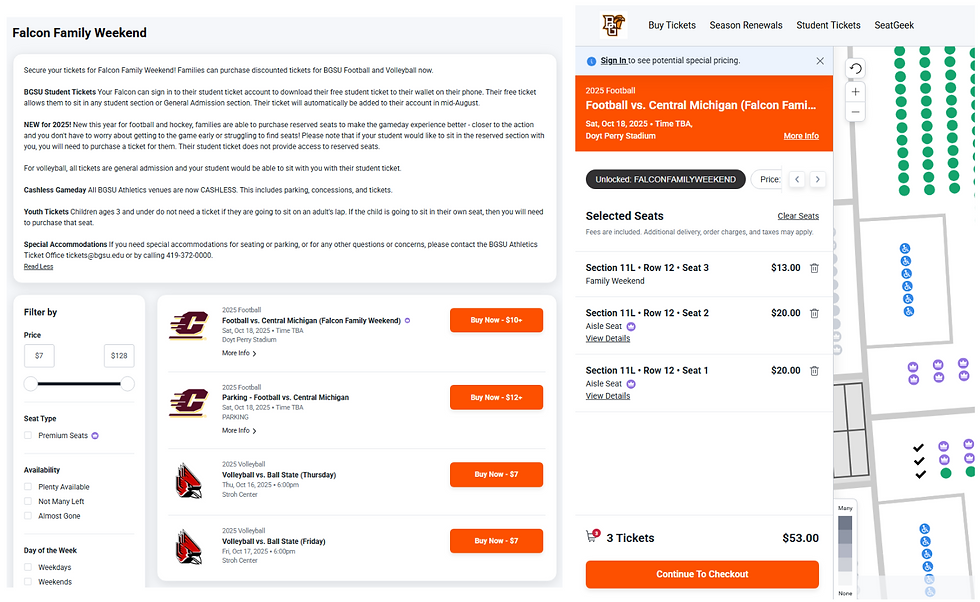Go to next price filter with right chevron

tap(818, 179)
